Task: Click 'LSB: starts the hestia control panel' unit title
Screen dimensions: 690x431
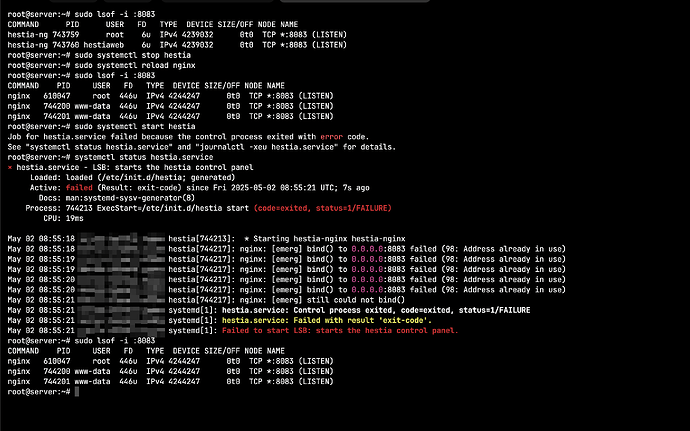Action: (173, 168)
